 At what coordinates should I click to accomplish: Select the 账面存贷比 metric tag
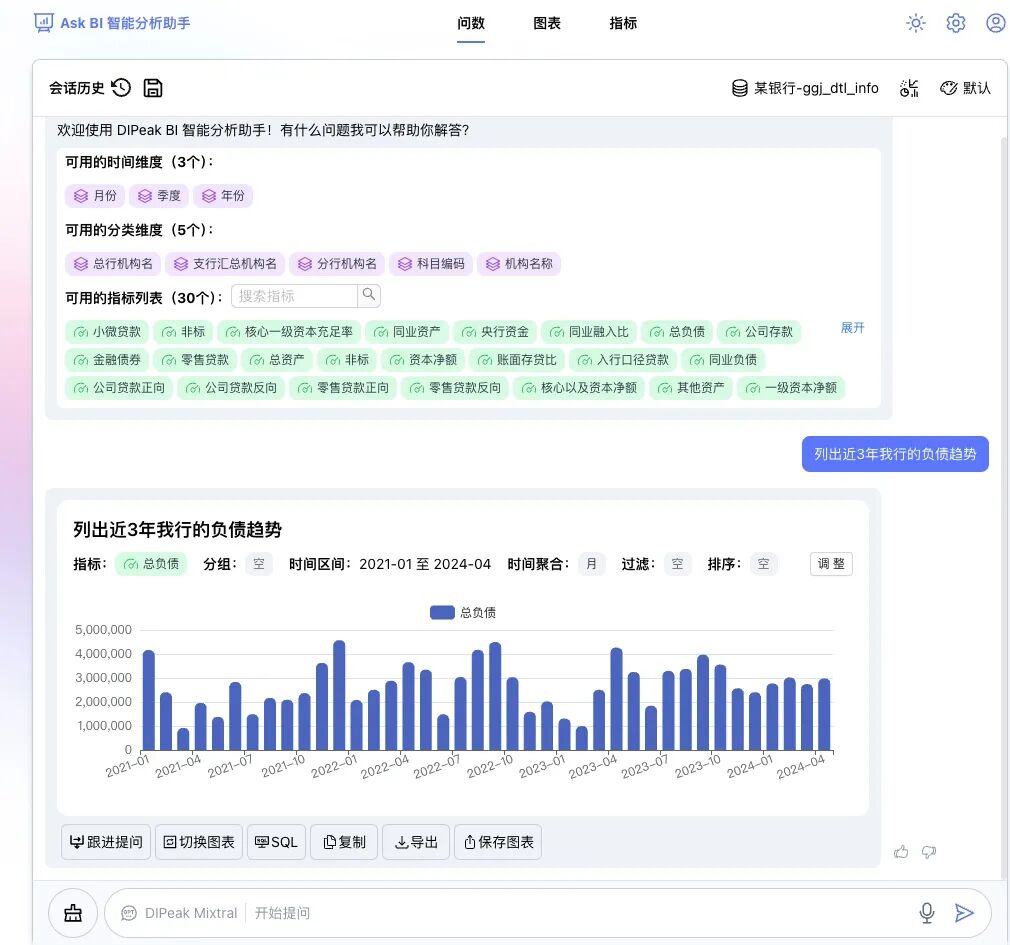tap(517, 359)
